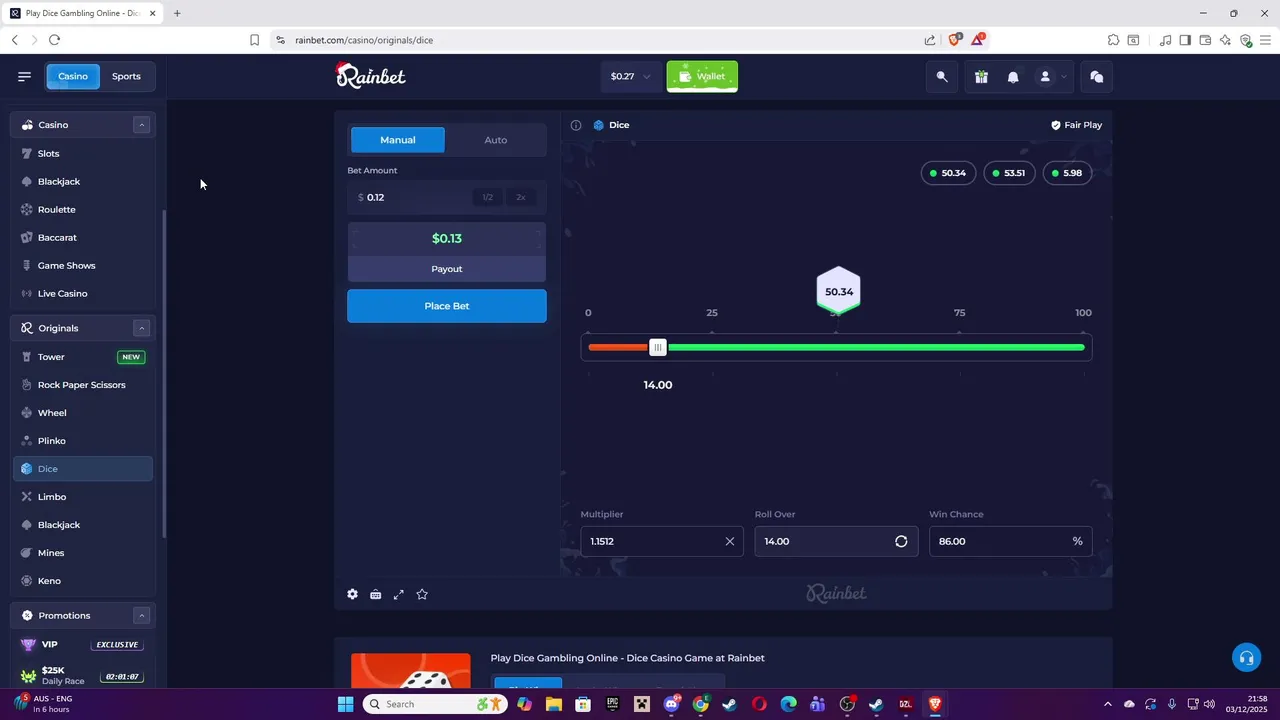The width and height of the screenshot is (1280, 720).
Task: Click the game info icon
Action: [x=576, y=125]
